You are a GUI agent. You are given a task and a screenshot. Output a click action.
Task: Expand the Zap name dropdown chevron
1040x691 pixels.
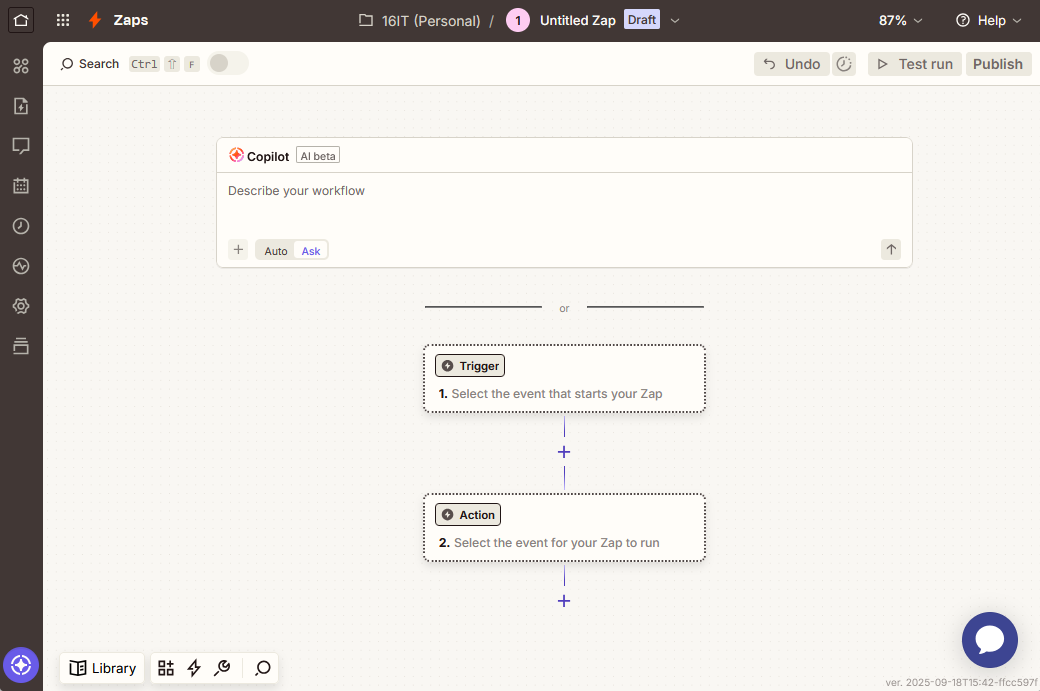(675, 21)
